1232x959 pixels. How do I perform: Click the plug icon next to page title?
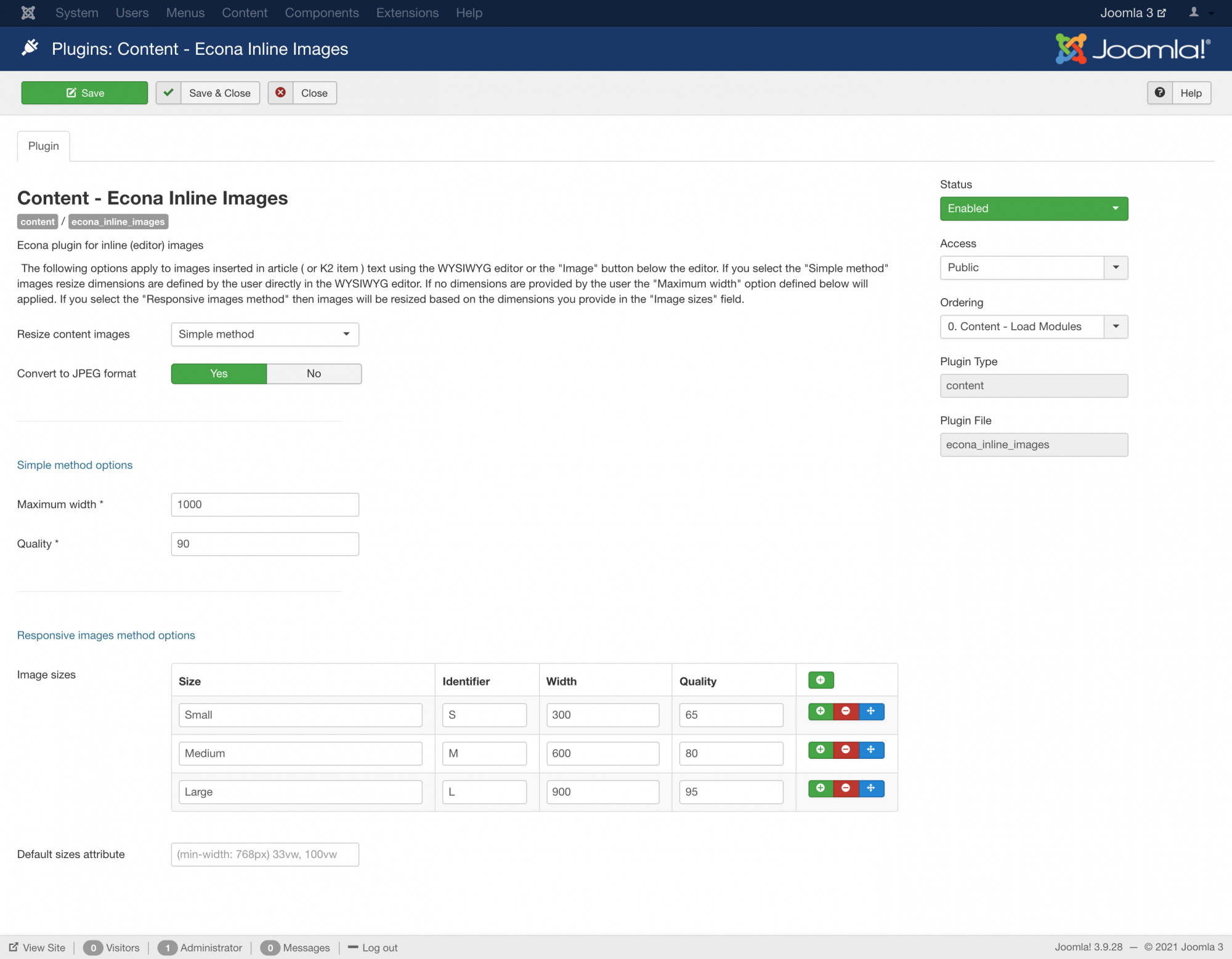tap(30, 48)
